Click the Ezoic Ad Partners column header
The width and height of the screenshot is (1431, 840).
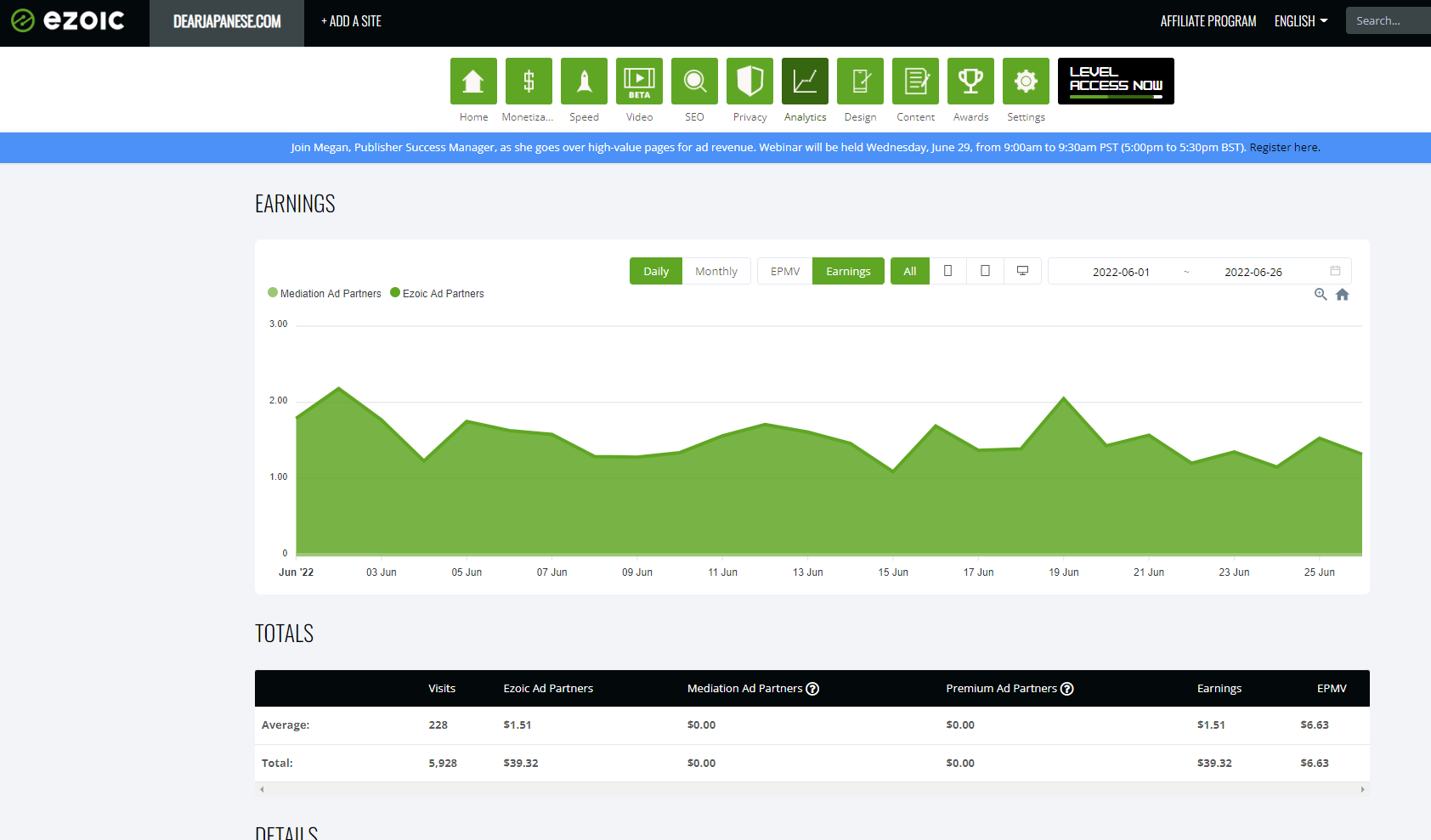pos(548,689)
